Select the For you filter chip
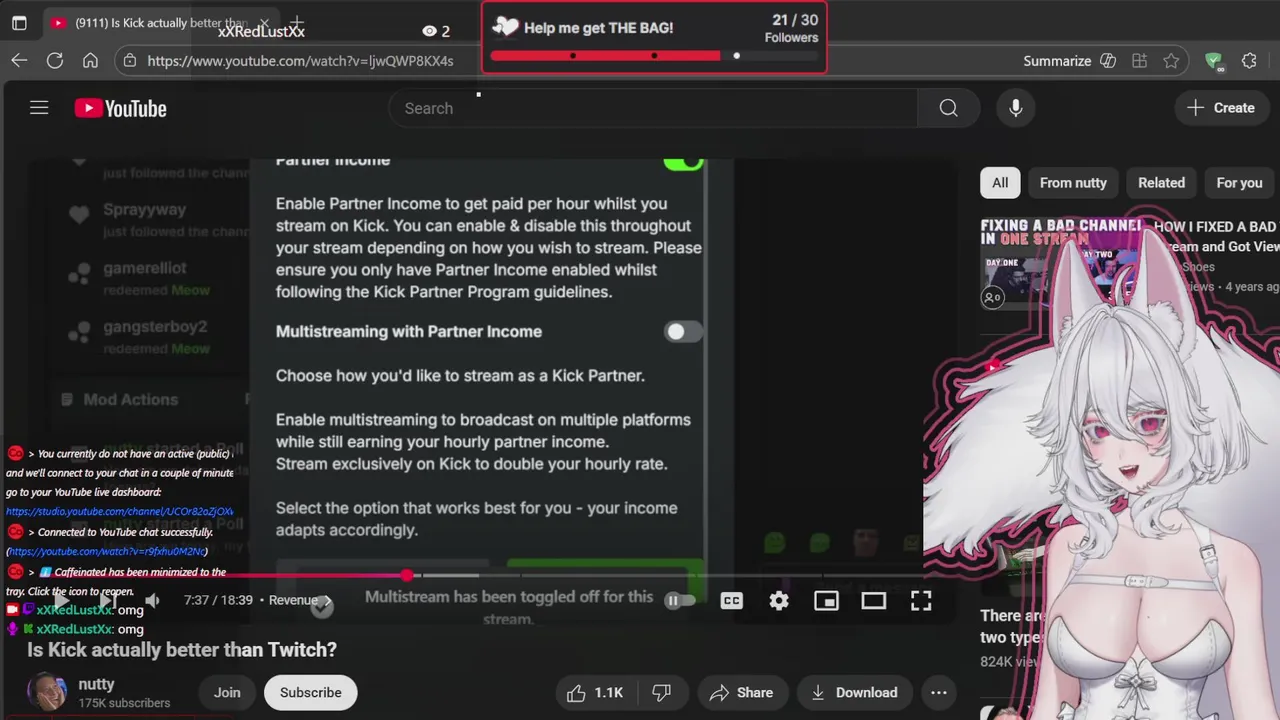This screenshot has width=1280, height=720. (x=1239, y=183)
